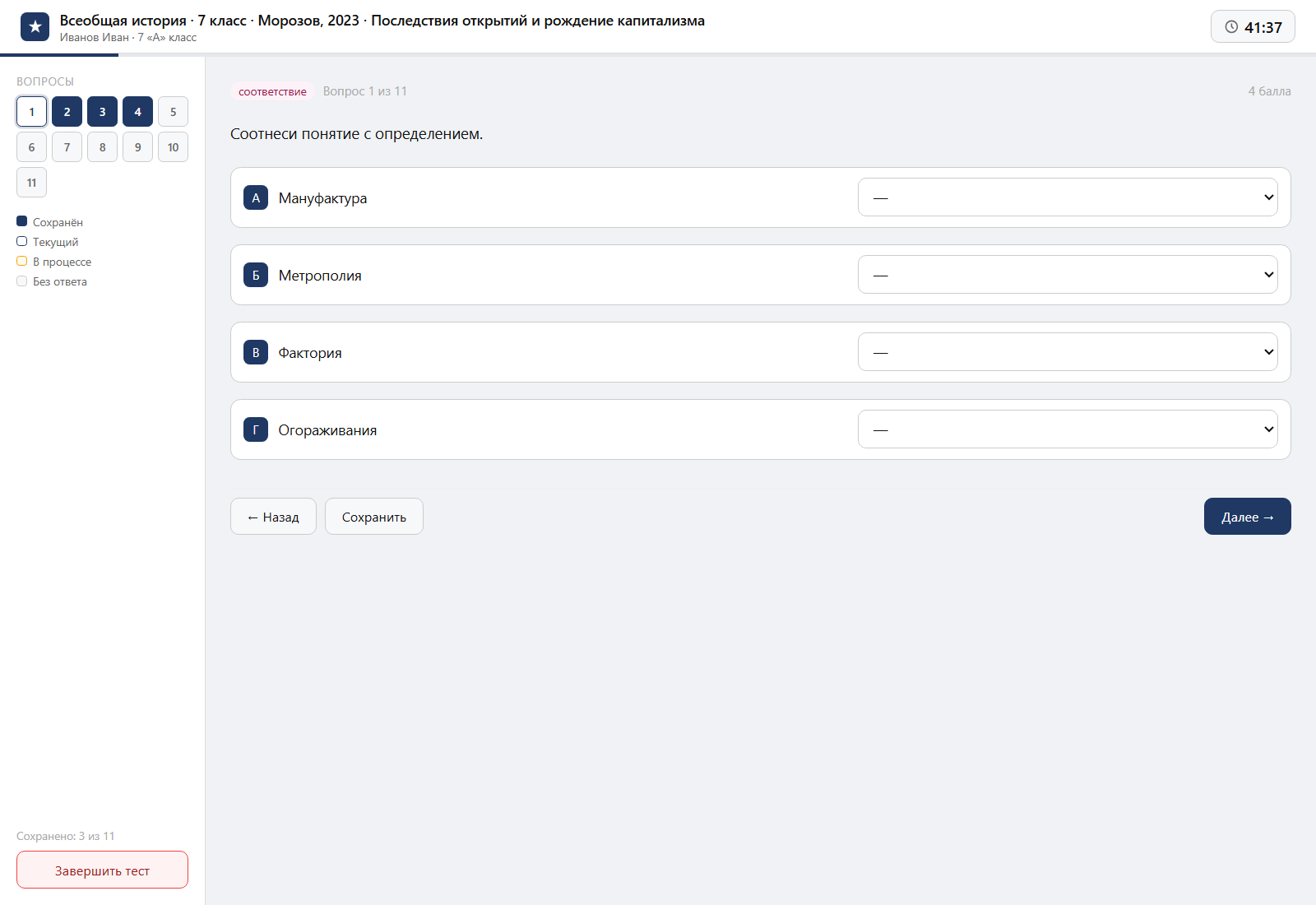Click the letter Б badge beside Метрополия
This screenshot has width=1316, height=905.
point(256,275)
